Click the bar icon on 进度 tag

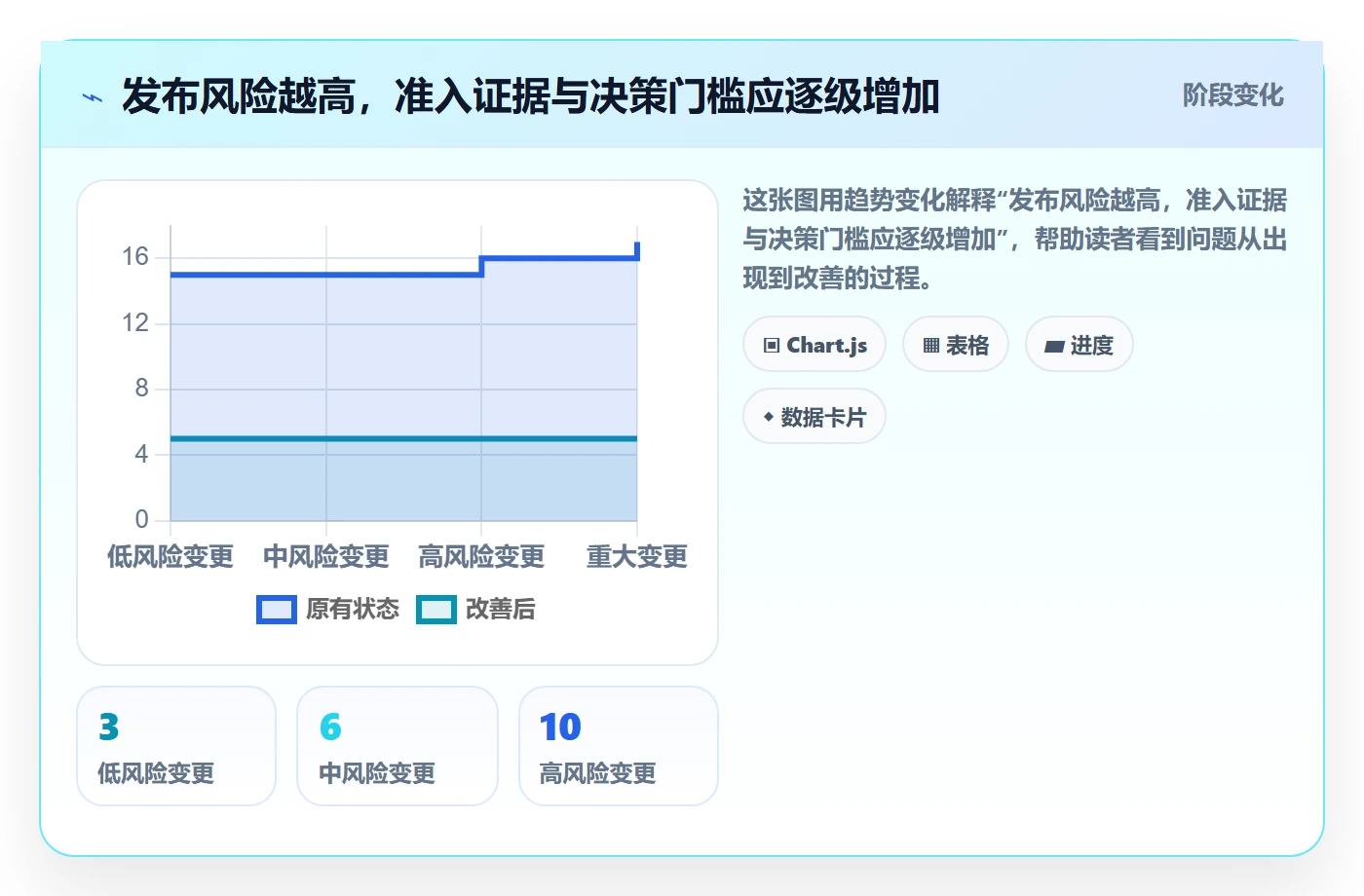pyautogui.click(x=1054, y=346)
